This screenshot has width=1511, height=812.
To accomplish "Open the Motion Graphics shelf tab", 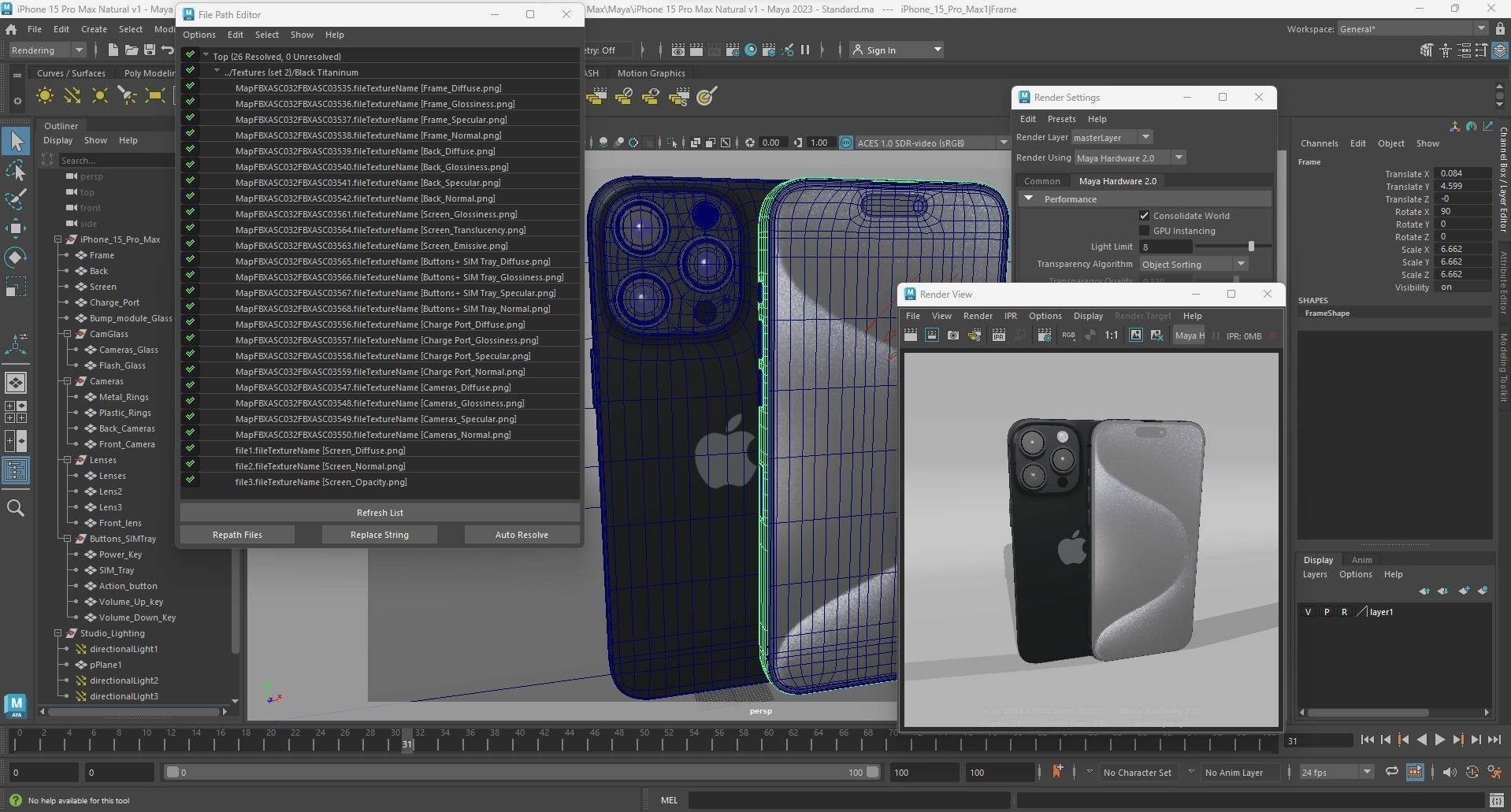I will coord(651,73).
